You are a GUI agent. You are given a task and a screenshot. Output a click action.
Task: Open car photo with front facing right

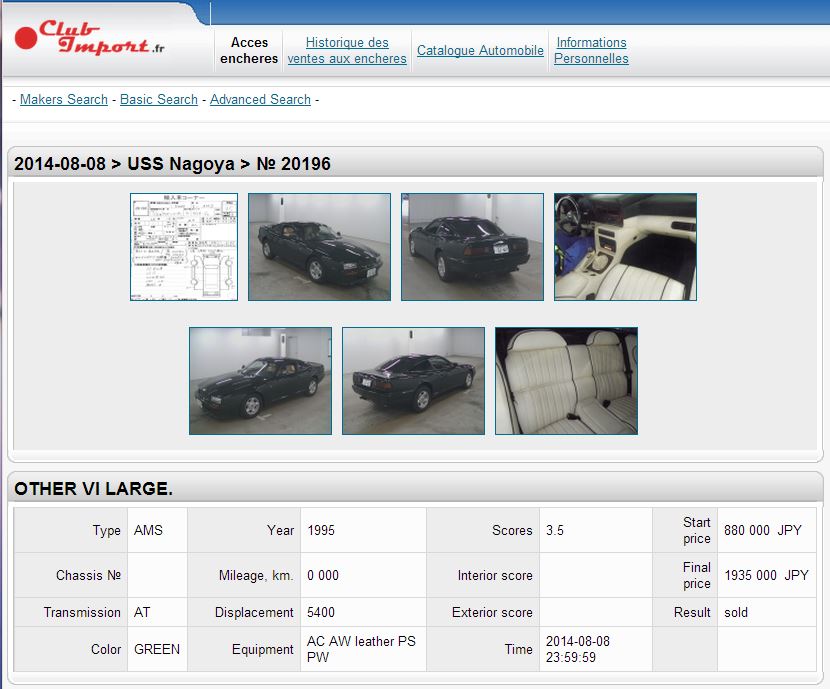click(x=319, y=247)
